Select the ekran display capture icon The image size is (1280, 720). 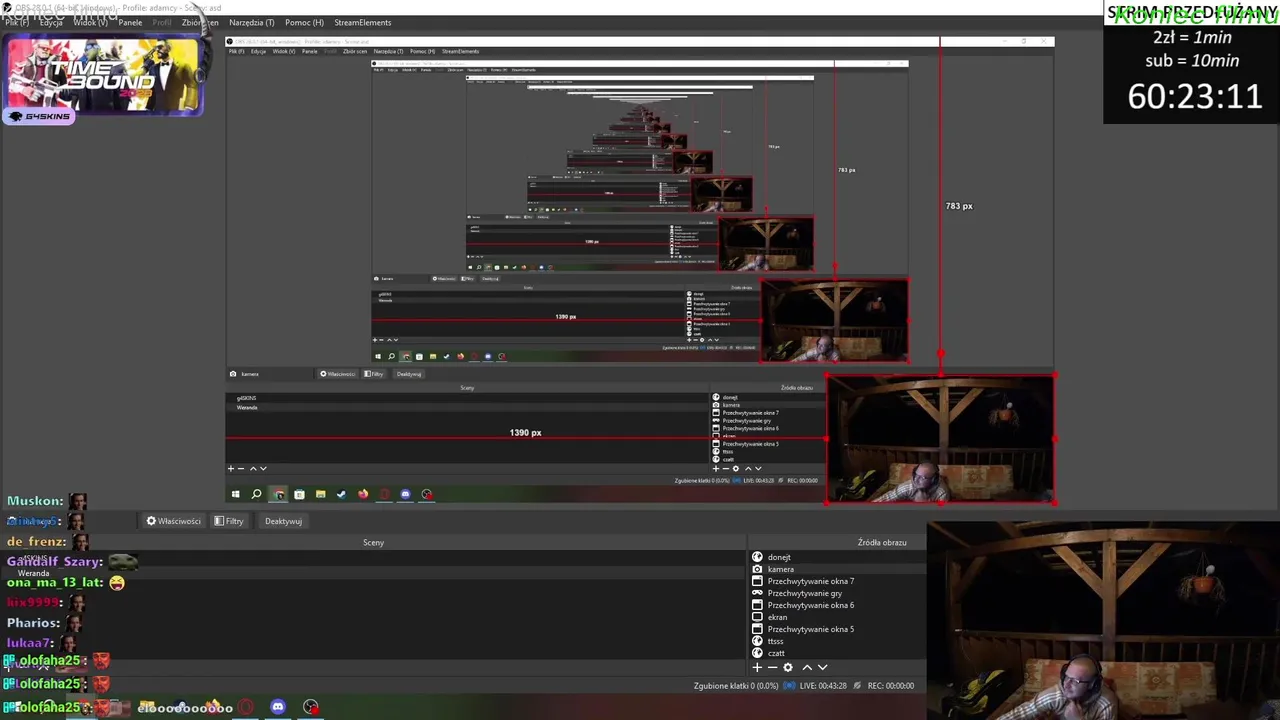(x=757, y=617)
